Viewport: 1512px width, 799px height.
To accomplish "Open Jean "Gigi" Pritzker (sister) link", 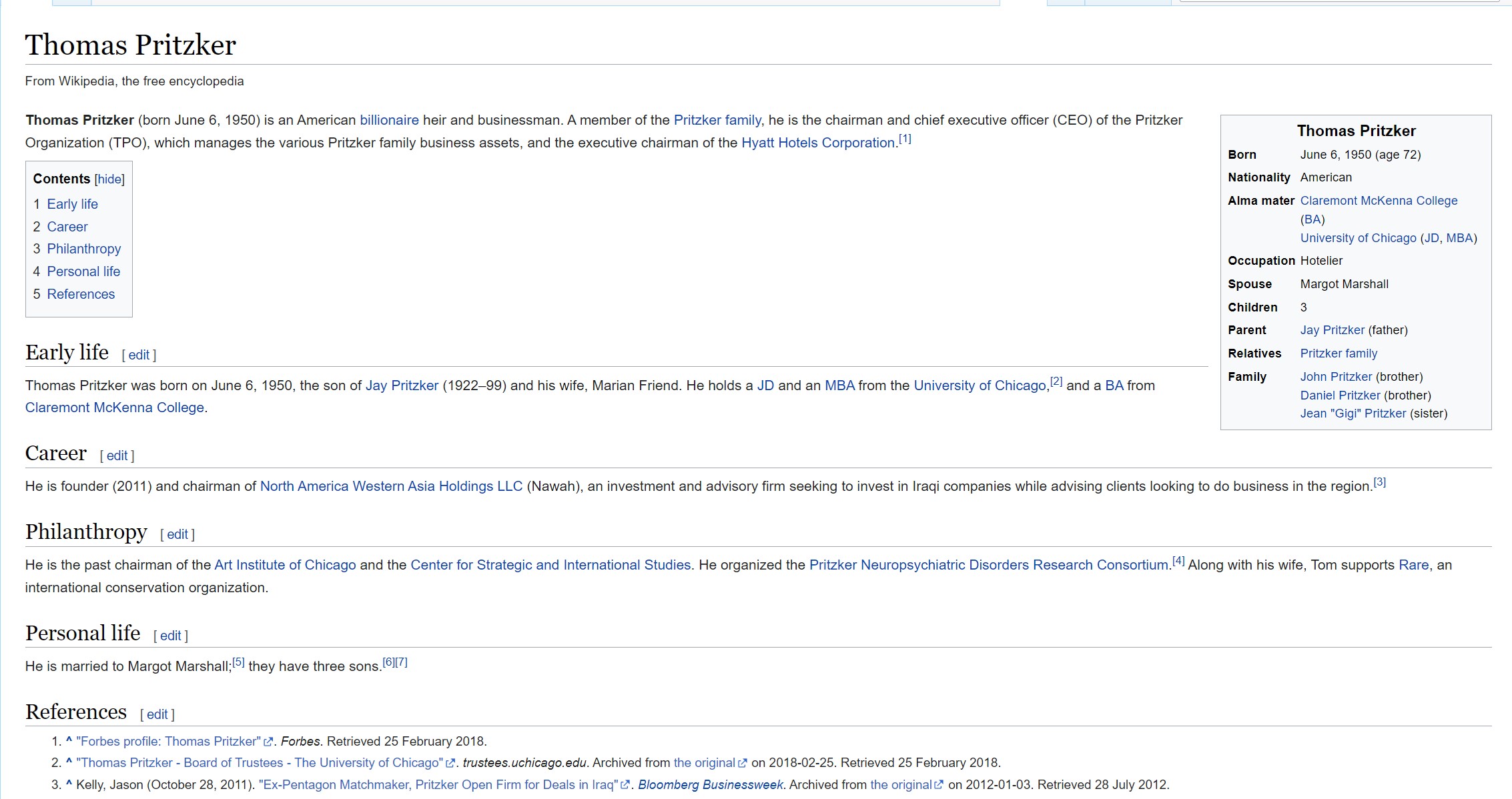I will 1353,414.
